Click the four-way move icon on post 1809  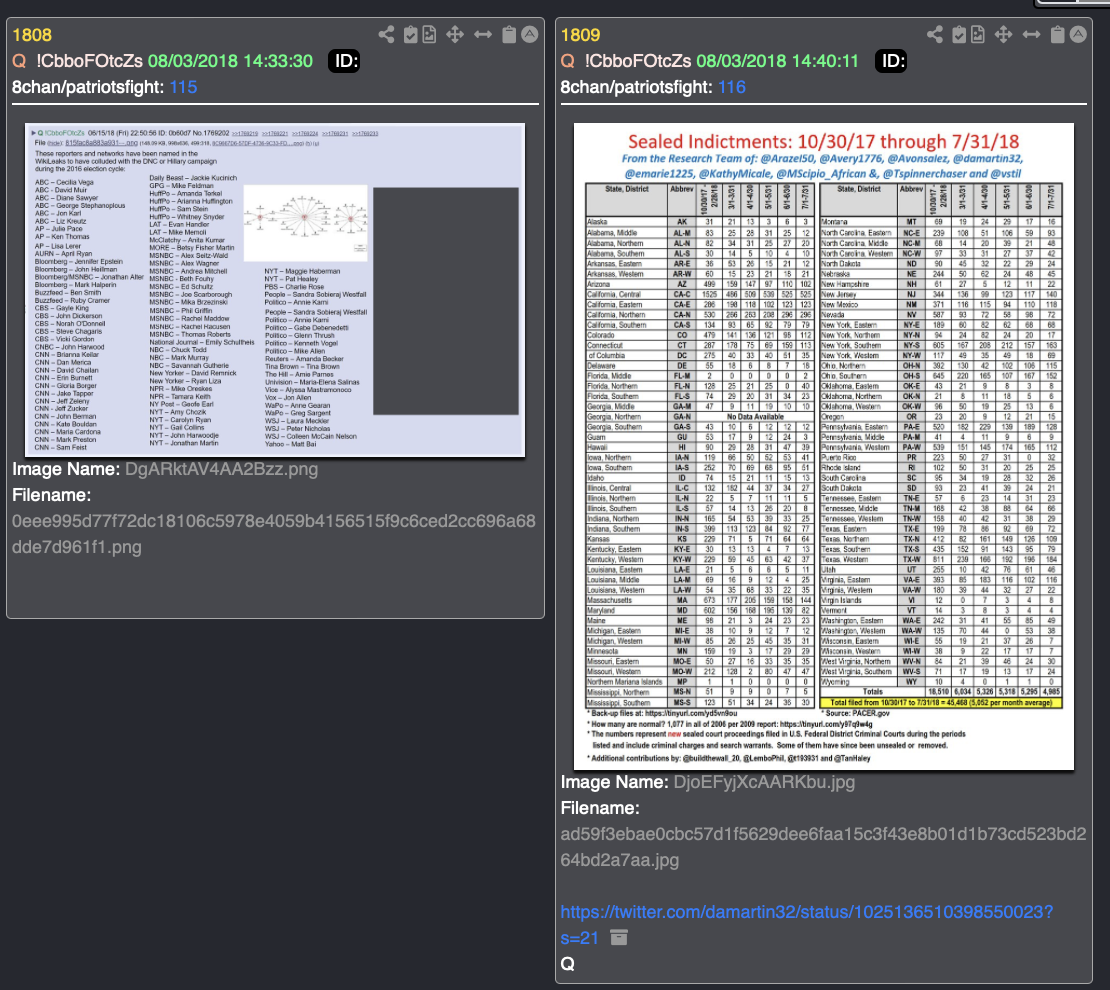pos(1003,34)
